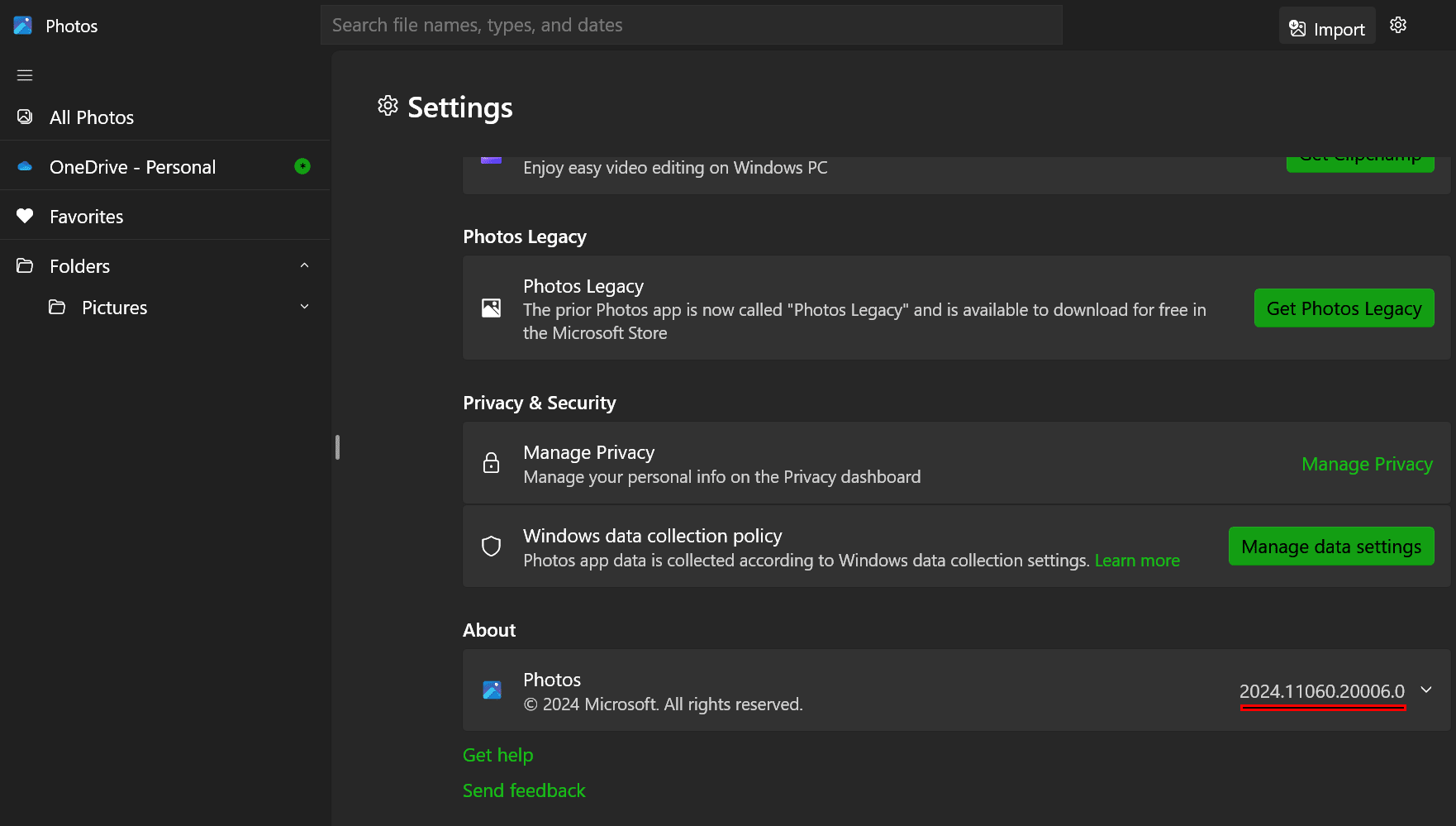This screenshot has width=1456, height=826.
Task: Select the Folders sidebar item
Action: (x=165, y=266)
